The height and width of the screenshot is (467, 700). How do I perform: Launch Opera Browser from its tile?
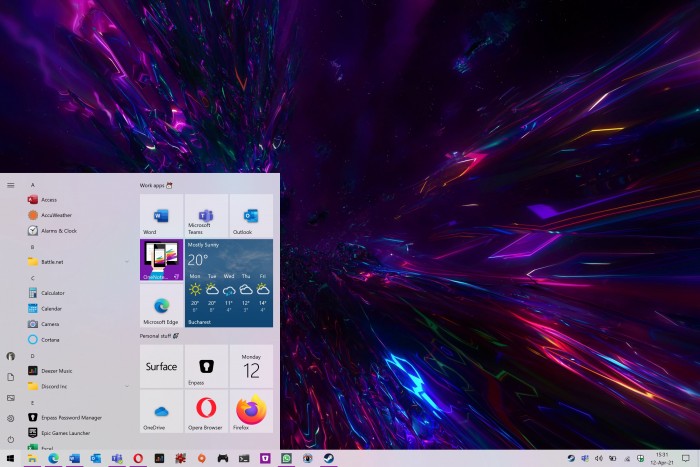pos(206,410)
